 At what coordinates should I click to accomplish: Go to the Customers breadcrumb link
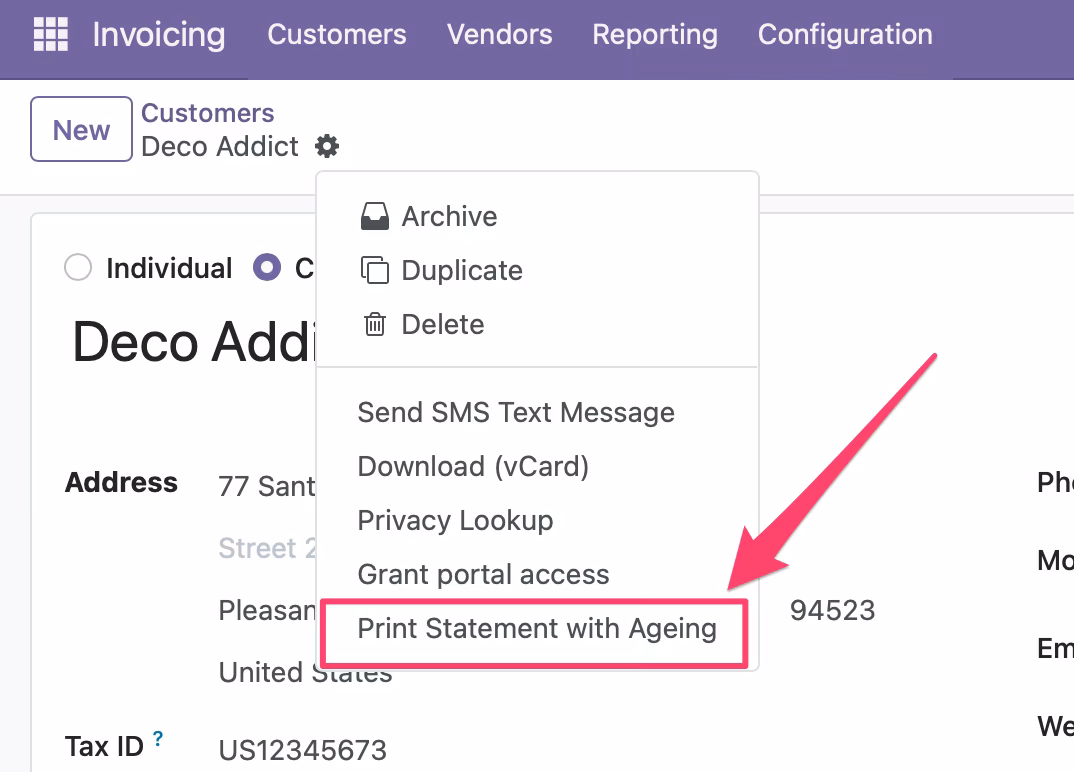pyautogui.click(x=208, y=112)
